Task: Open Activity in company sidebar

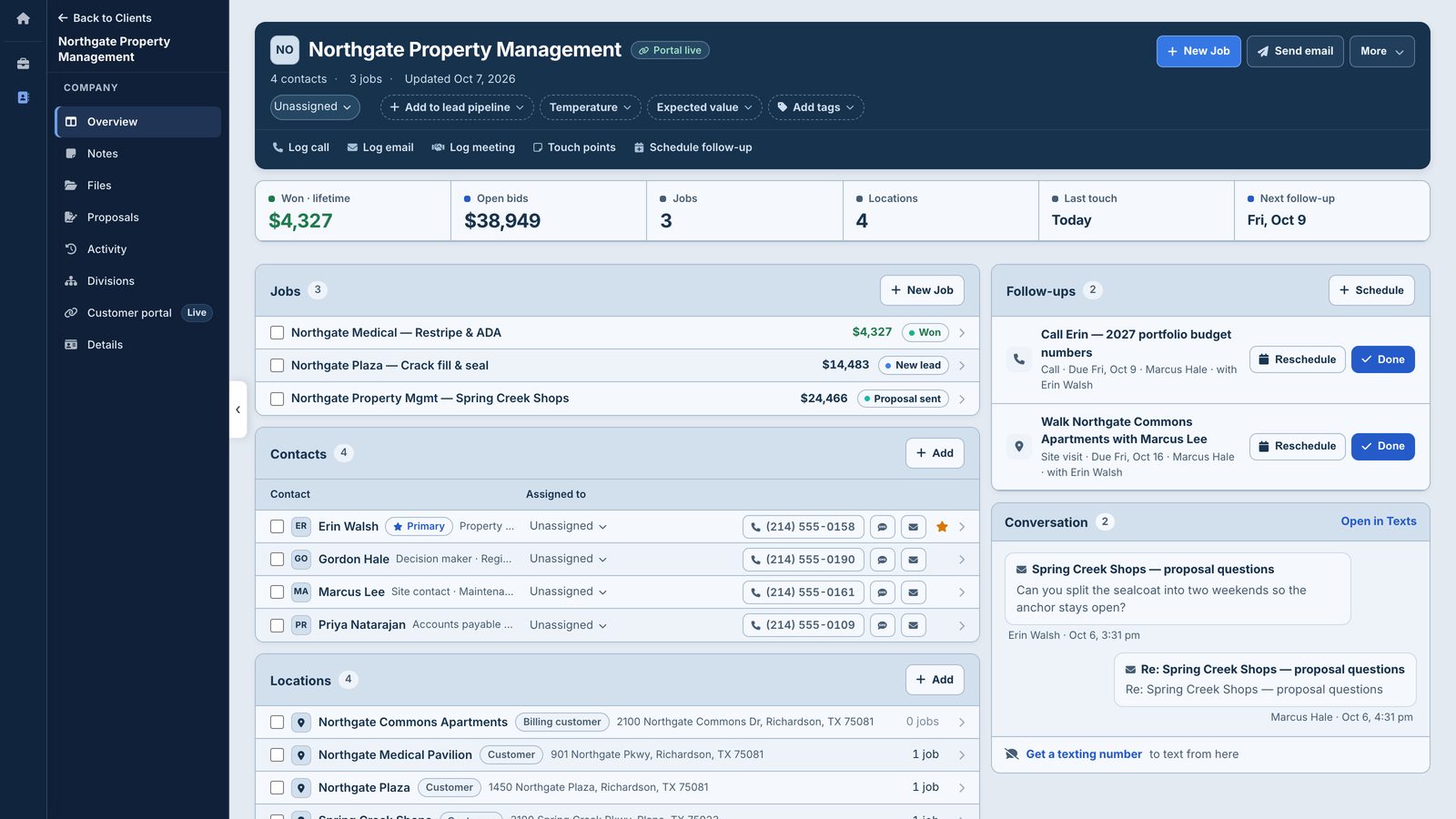Action: (x=137, y=249)
